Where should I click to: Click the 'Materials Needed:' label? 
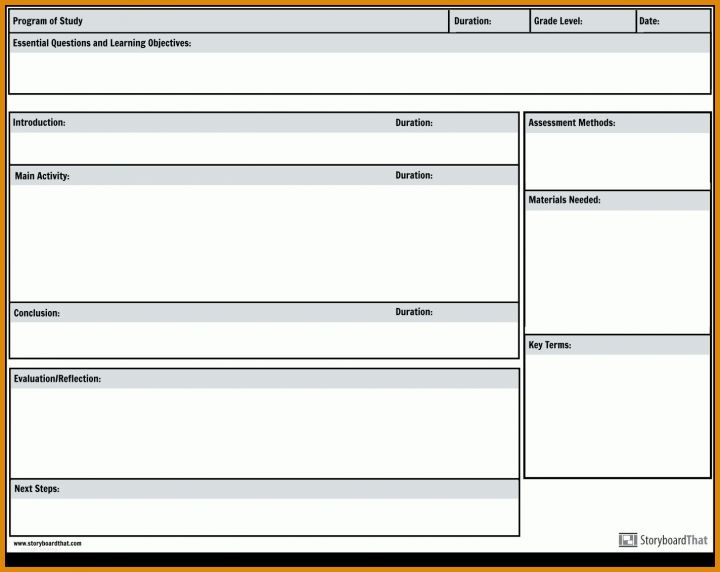click(564, 200)
